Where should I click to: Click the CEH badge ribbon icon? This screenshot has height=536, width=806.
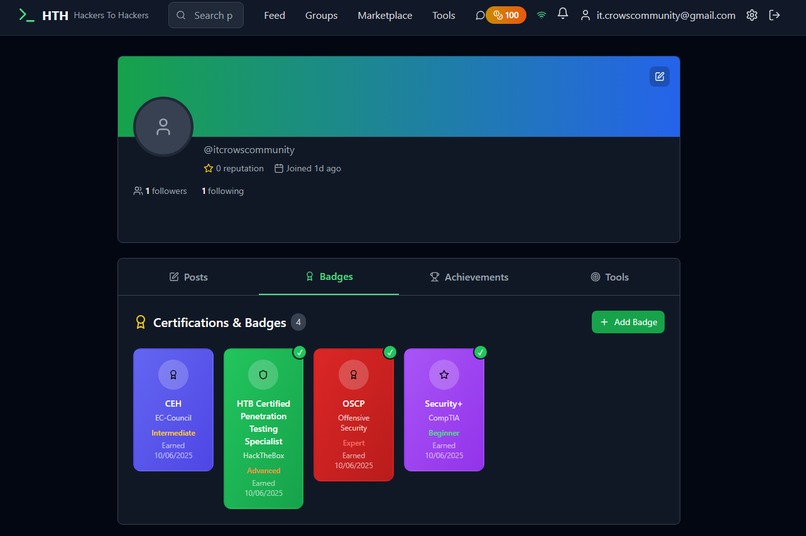[173, 375]
